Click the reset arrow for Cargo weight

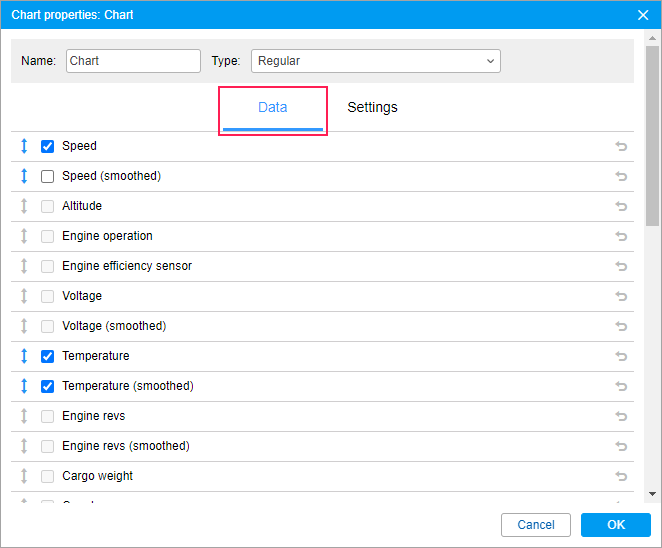click(621, 476)
